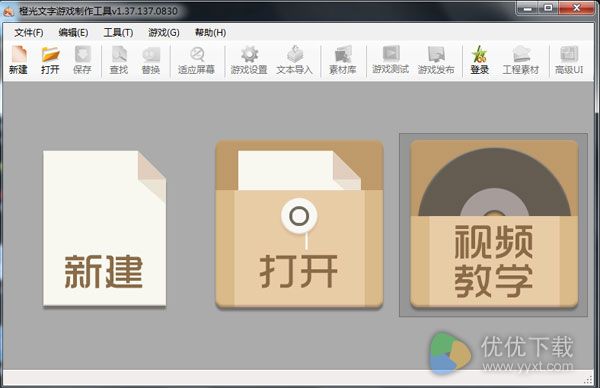600x388 pixels.
Task: Start 游戏测试 (Game test) from toolbar
Action: (x=391, y=60)
